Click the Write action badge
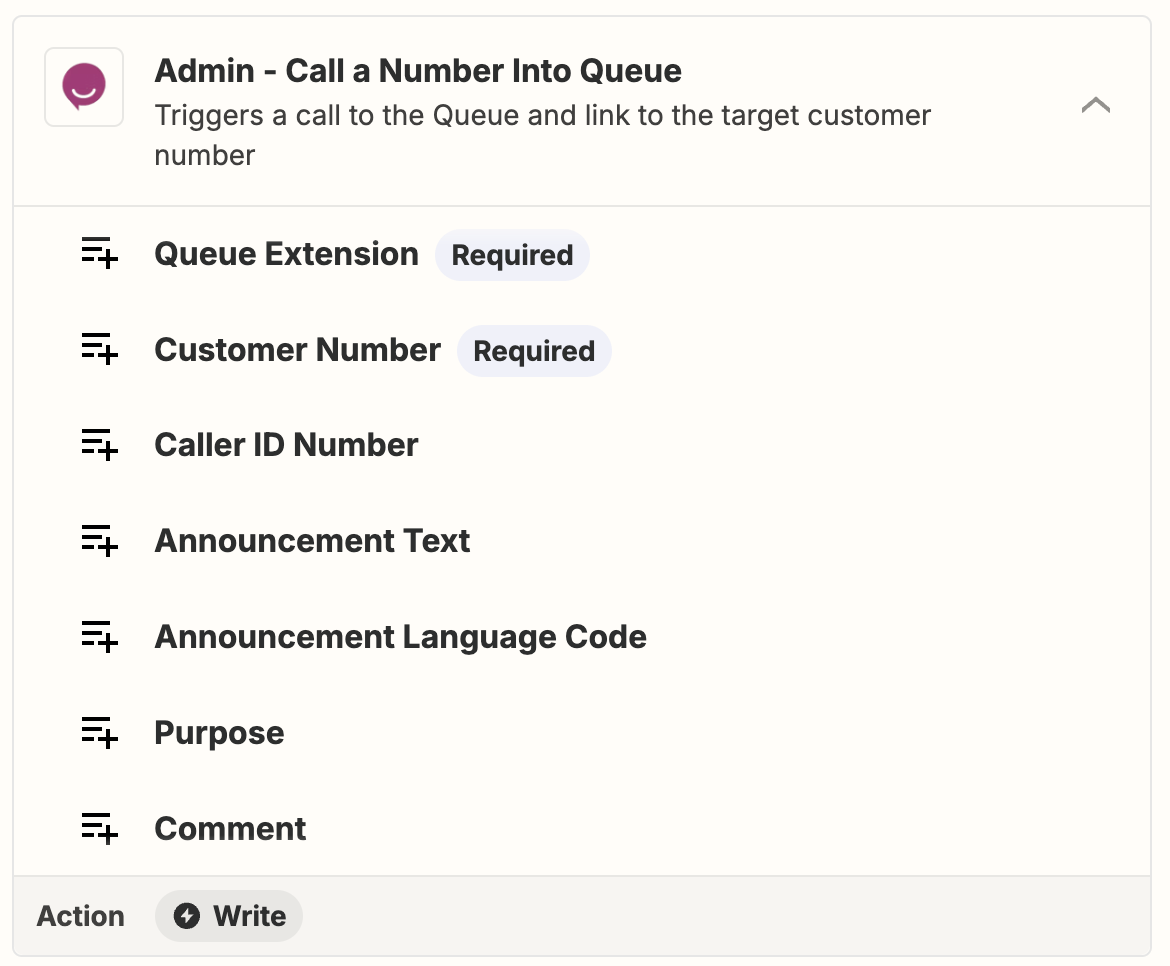The image size is (1170, 966). coord(228,915)
